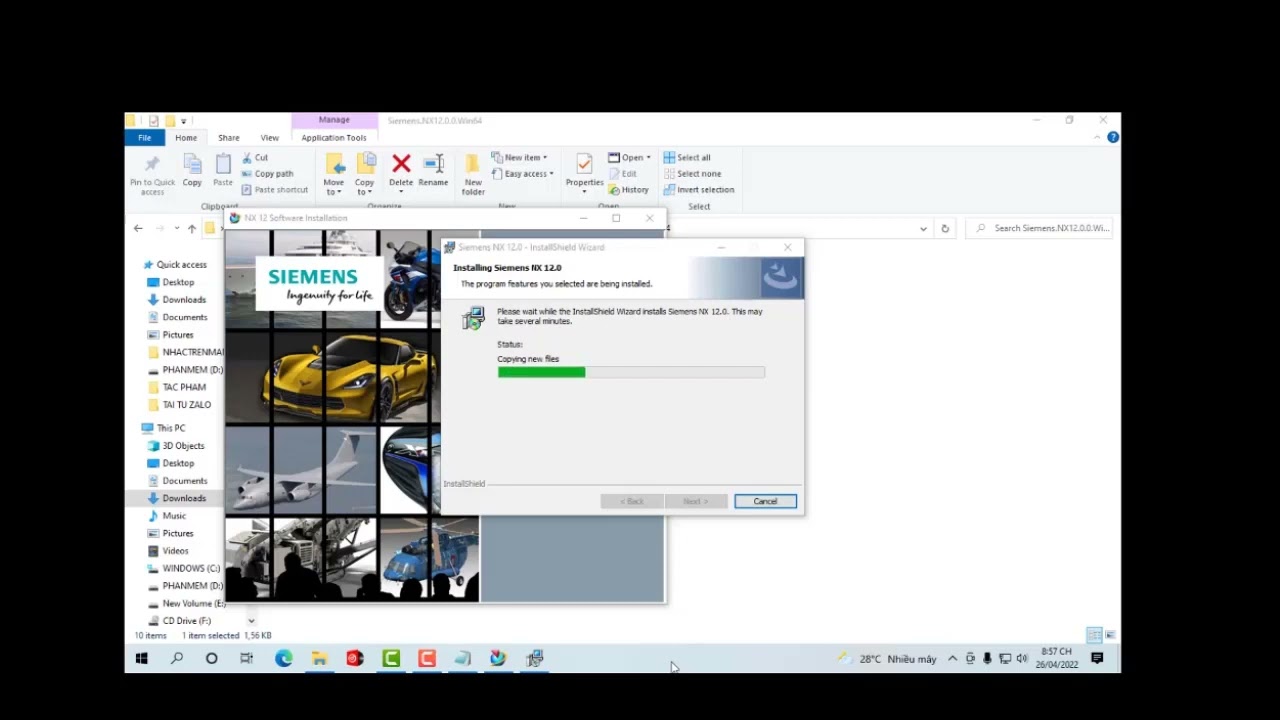Open Task View on taskbar
Viewport: 1280px width, 720px height.
point(247,658)
